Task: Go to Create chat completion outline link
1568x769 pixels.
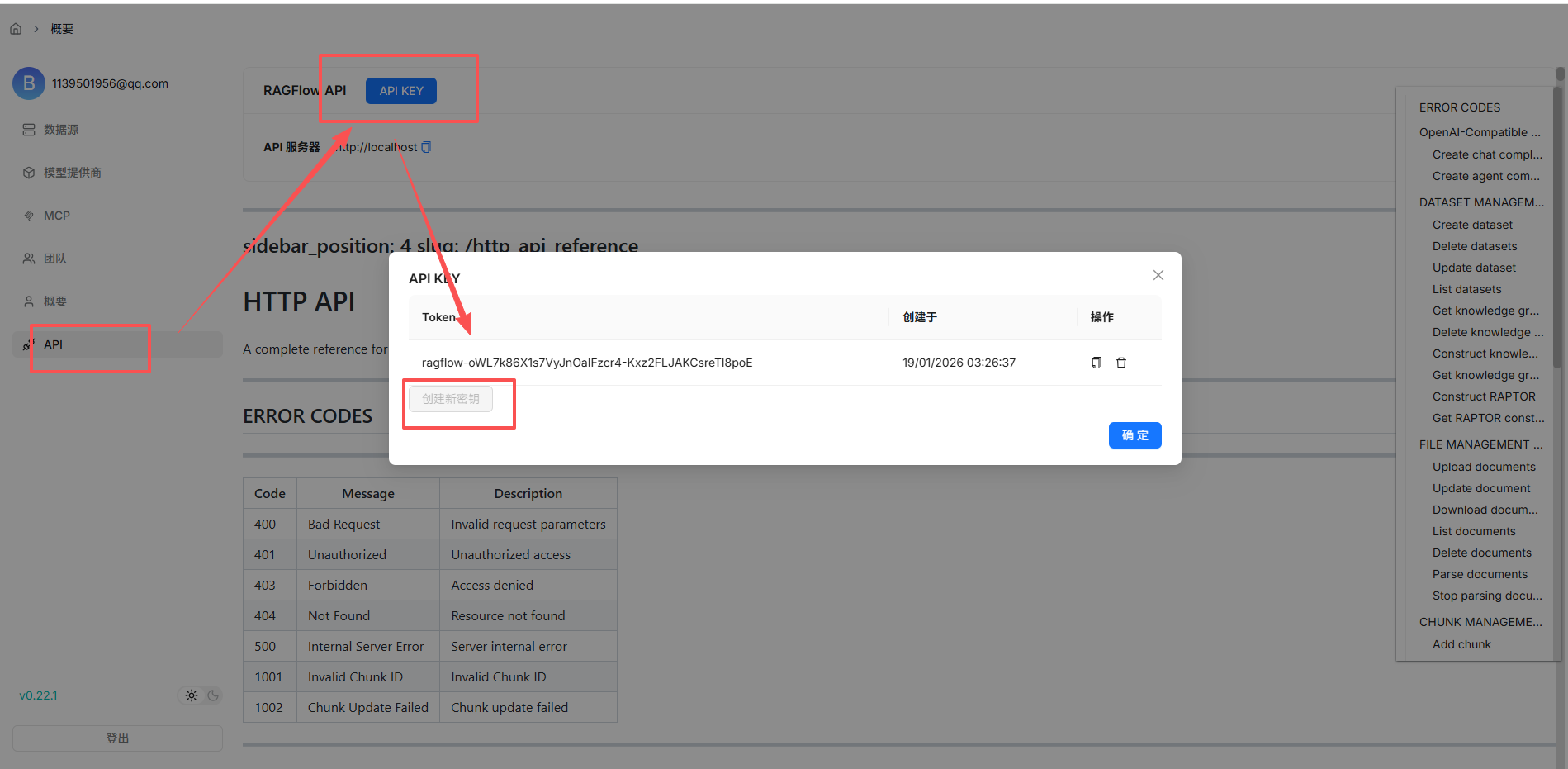Action: (1487, 154)
